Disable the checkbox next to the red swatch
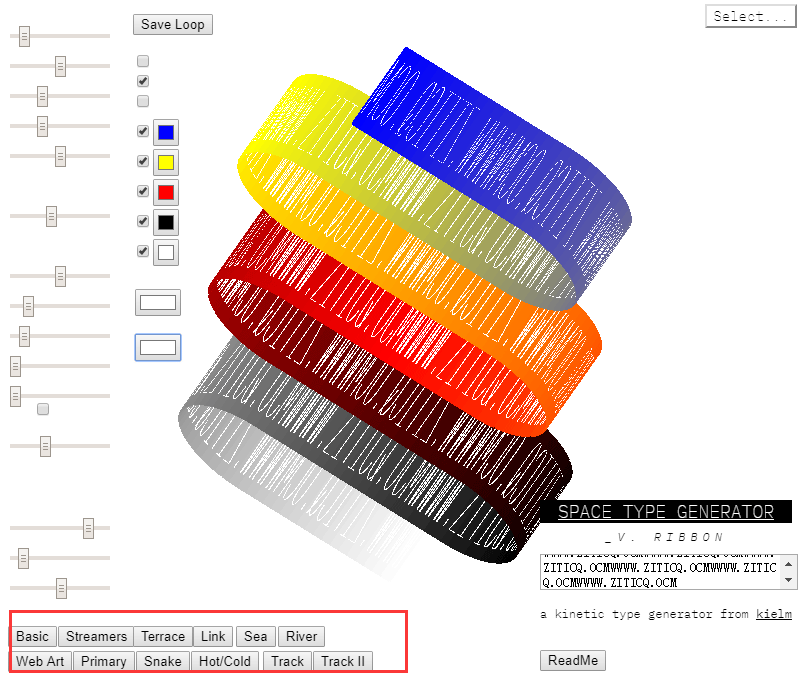Screen dimensions: 800x674 (143, 191)
